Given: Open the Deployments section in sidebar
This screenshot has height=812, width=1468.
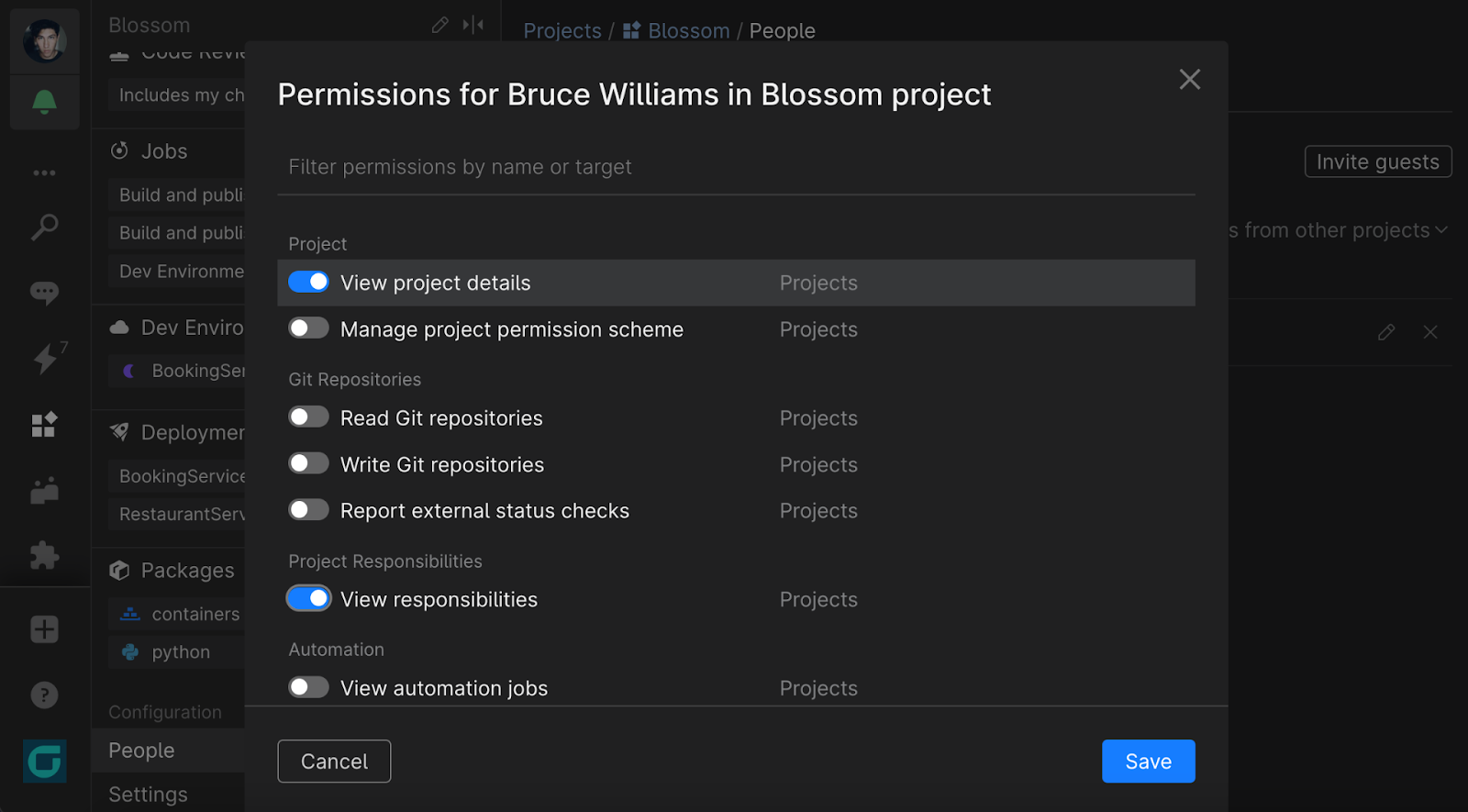Looking at the screenshot, I should (193, 432).
